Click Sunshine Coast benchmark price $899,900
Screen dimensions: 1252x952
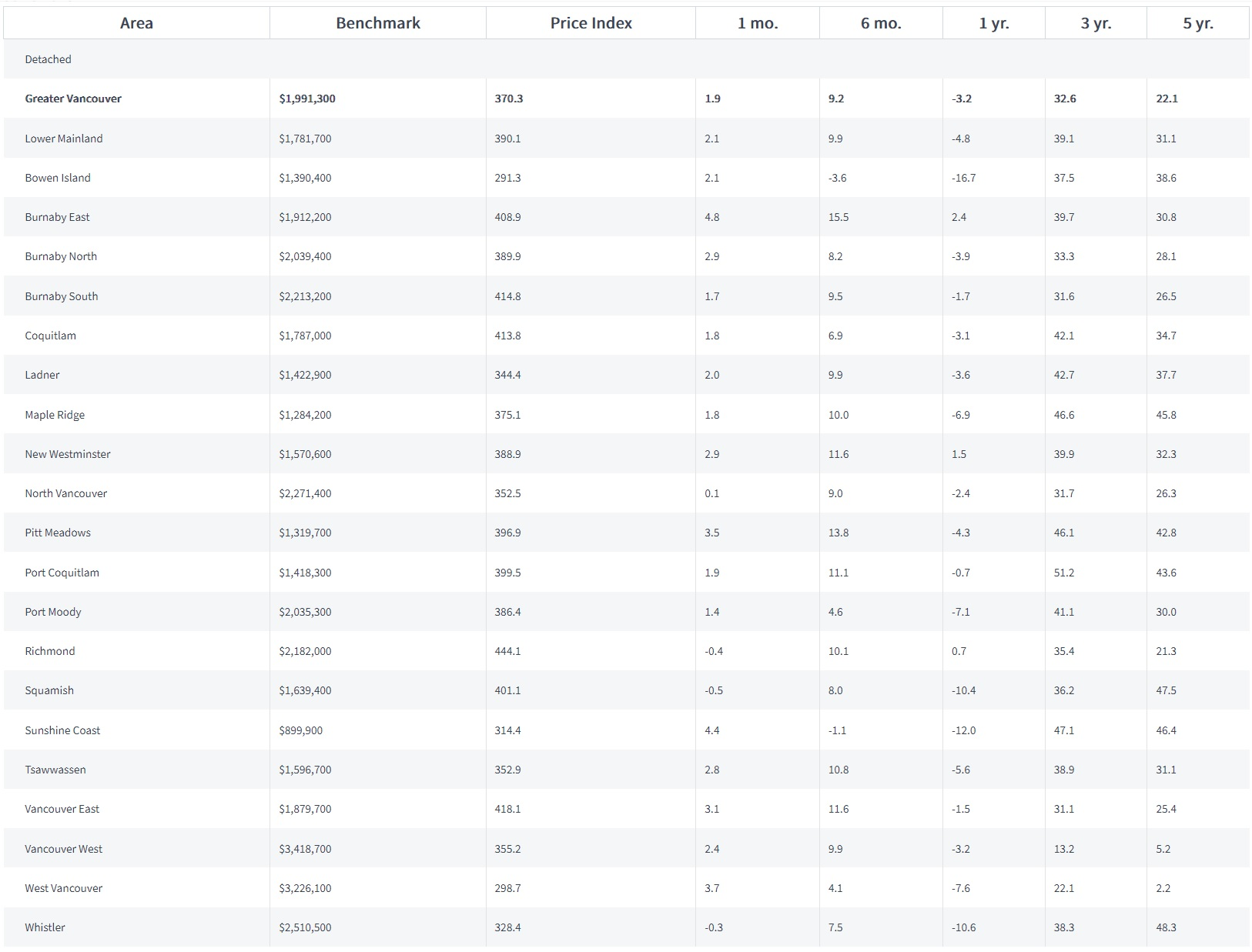tap(300, 730)
